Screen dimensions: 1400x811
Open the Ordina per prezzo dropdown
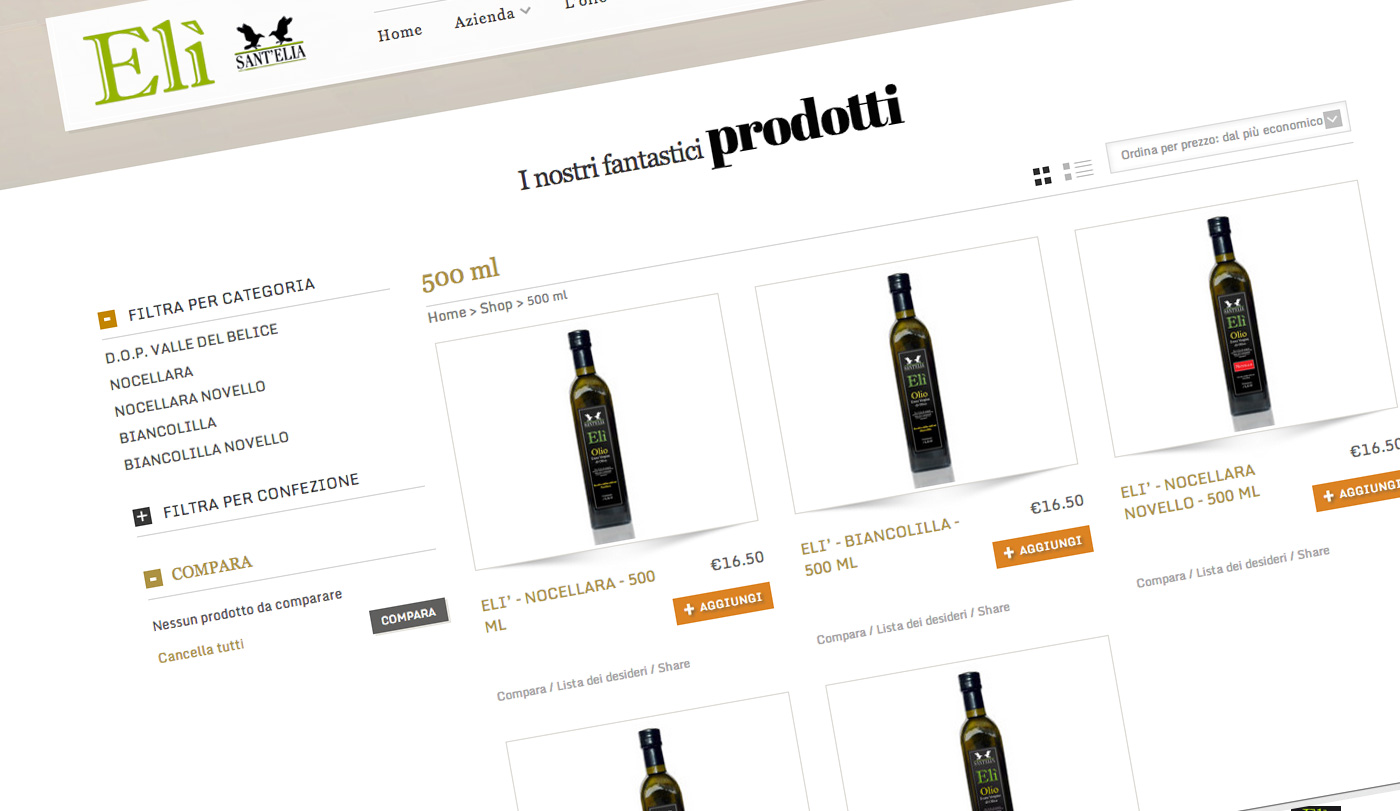coord(1228,137)
